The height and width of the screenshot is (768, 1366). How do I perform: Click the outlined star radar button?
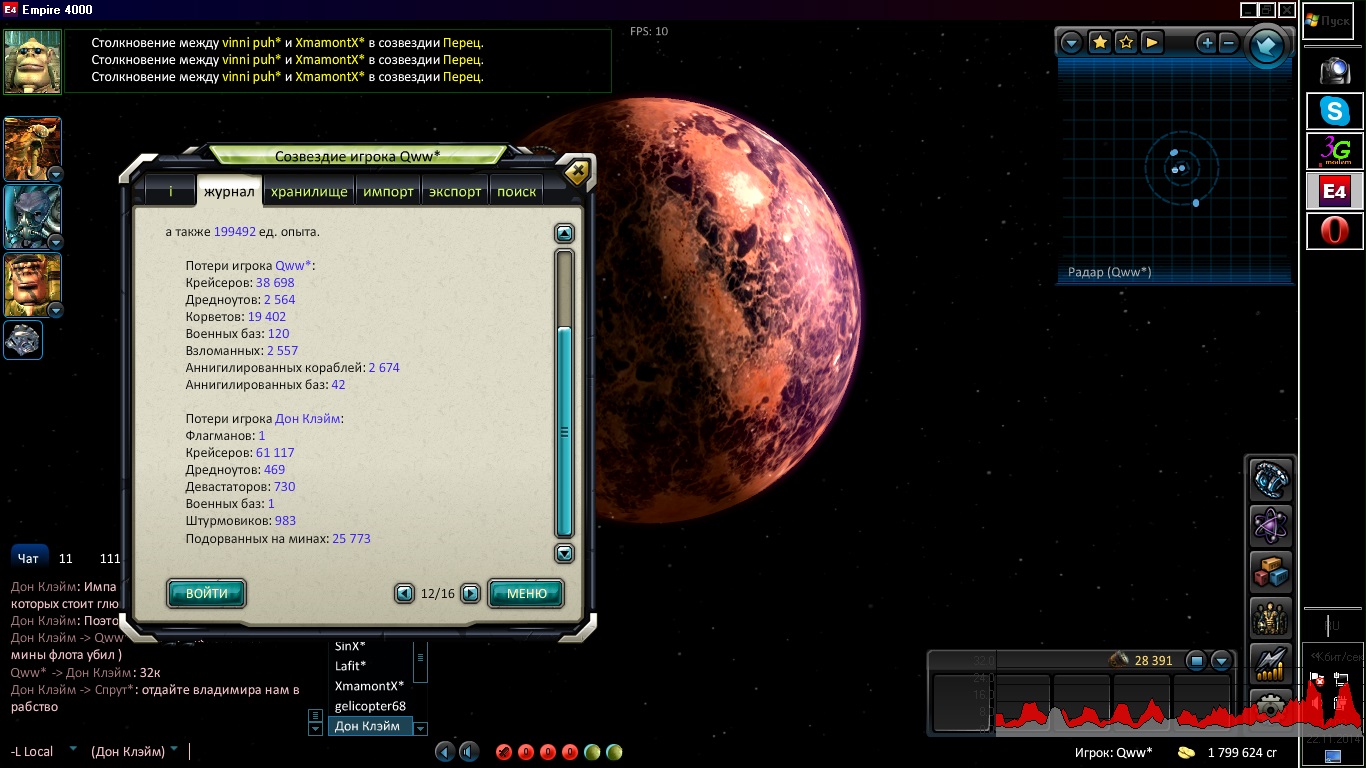[1126, 42]
